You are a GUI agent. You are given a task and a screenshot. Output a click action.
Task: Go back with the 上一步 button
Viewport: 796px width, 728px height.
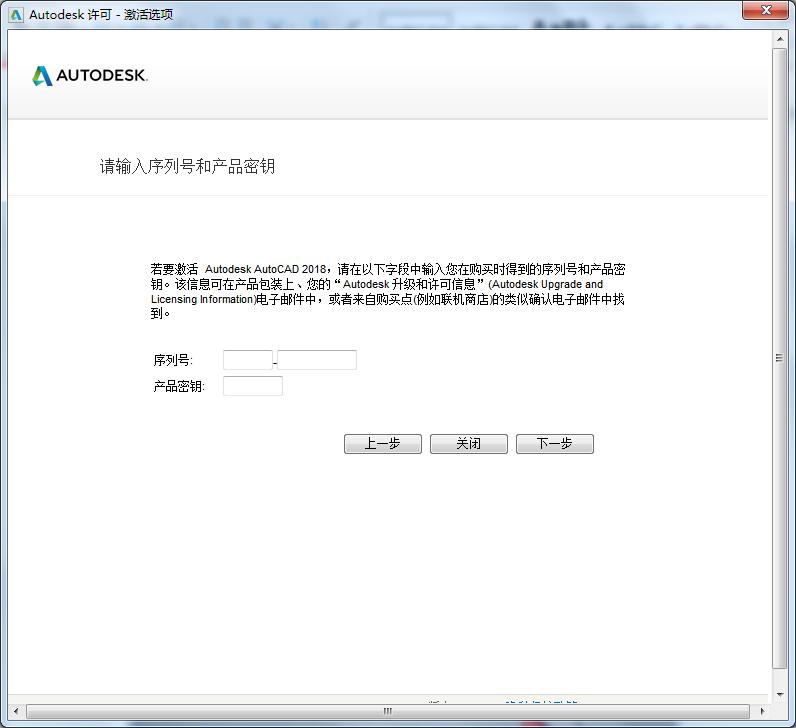tap(383, 444)
